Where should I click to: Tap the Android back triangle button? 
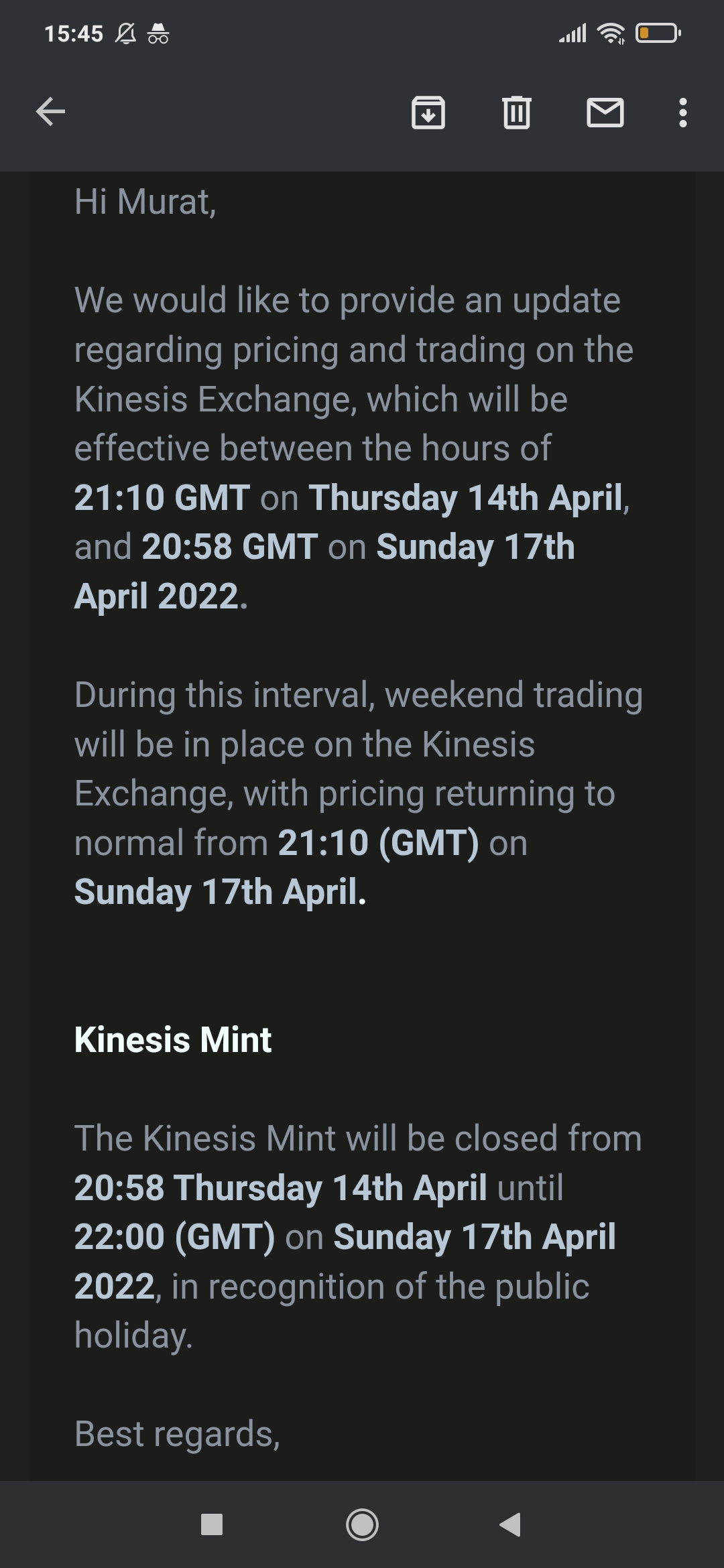point(510,1524)
